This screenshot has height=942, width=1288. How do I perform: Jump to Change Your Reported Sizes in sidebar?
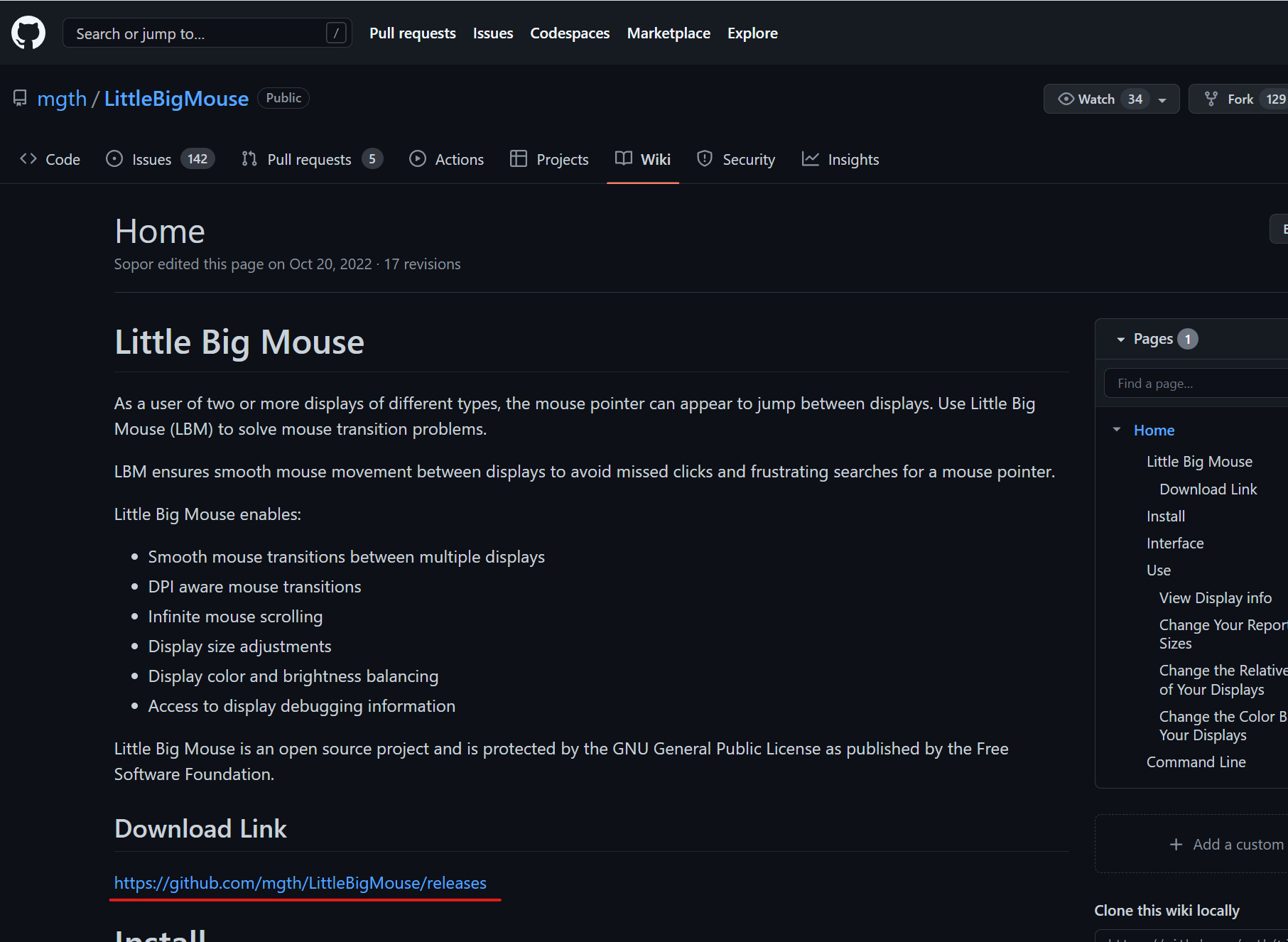[x=1223, y=634]
